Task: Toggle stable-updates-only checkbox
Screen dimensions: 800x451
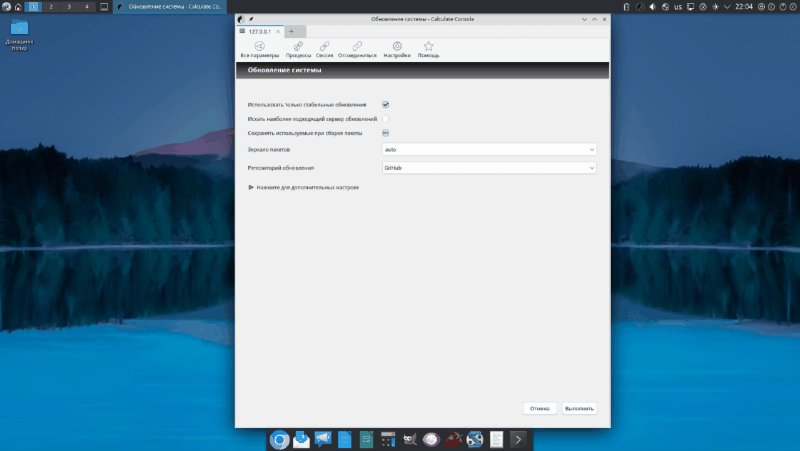Action: coord(386,105)
